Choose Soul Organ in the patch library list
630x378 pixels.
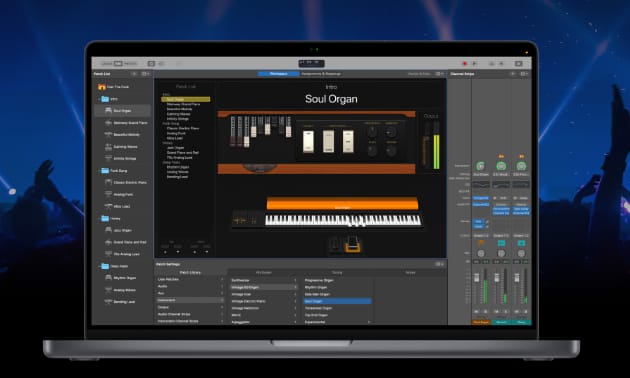click(337, 301)
